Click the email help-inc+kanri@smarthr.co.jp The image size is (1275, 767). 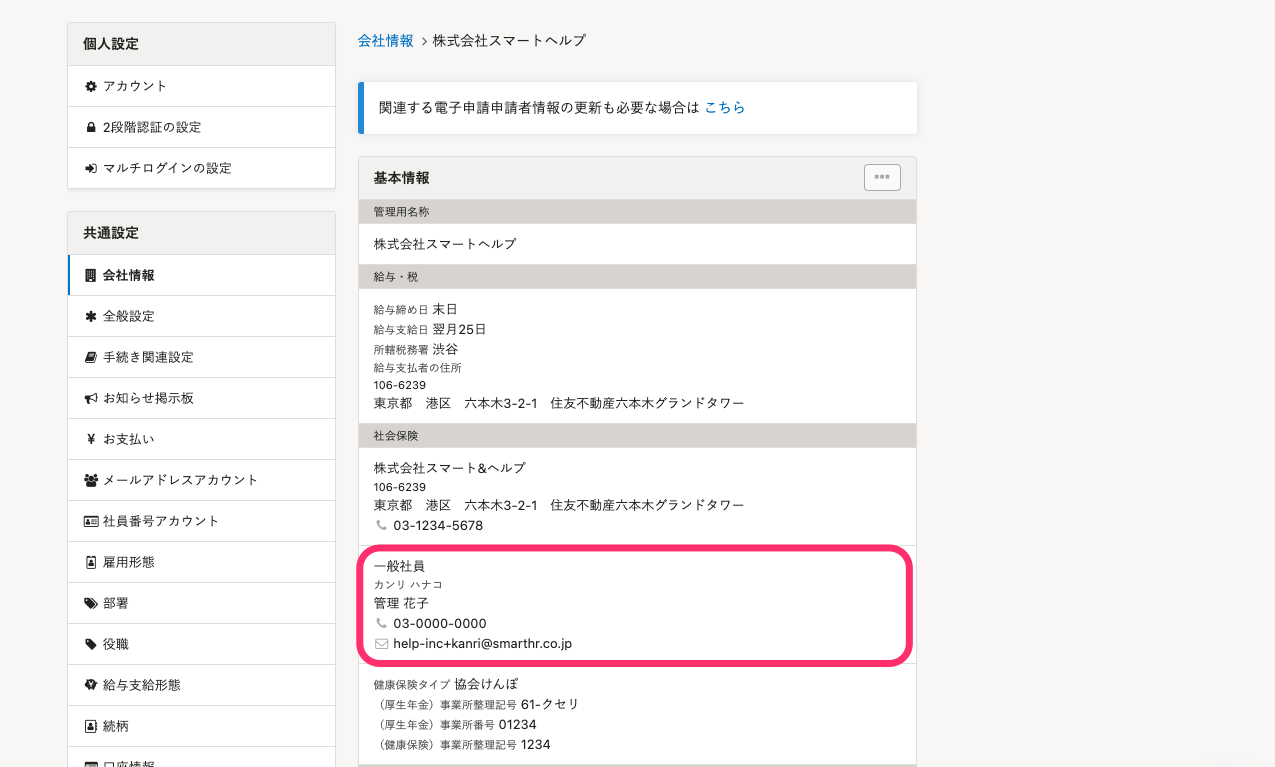(x=482, y=644)
